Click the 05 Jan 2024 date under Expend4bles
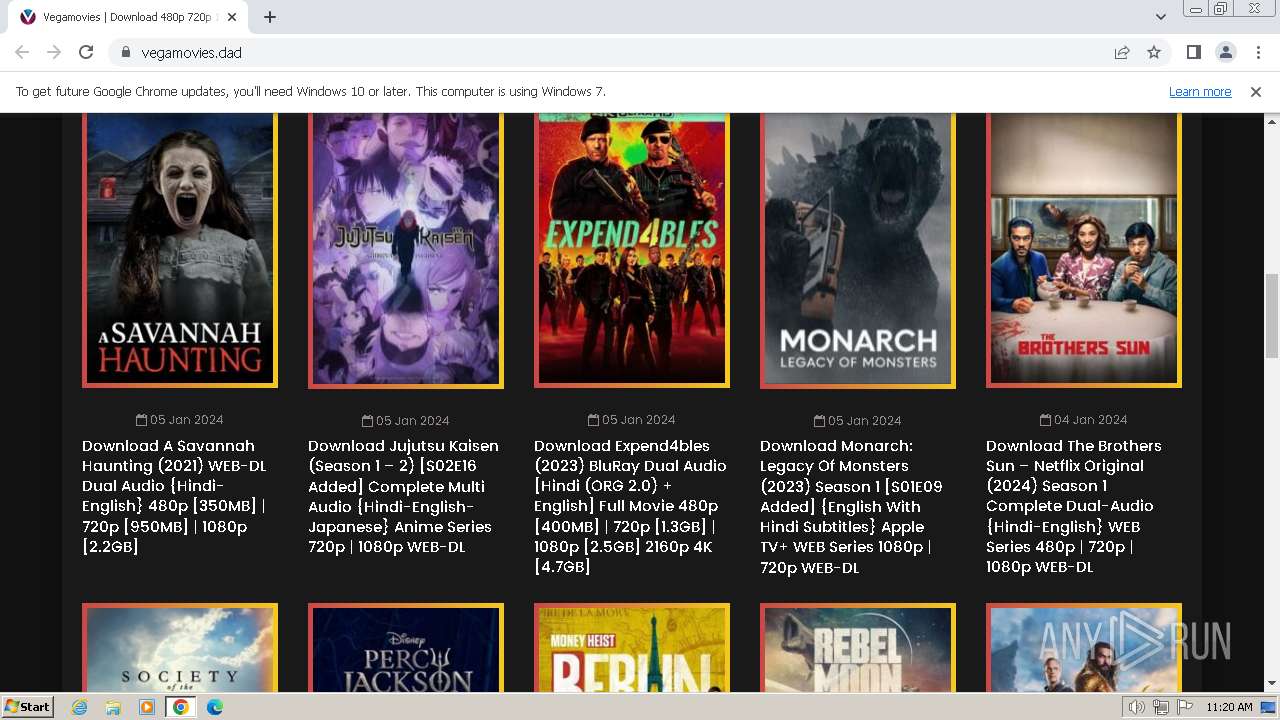 [x=632, y=420]
